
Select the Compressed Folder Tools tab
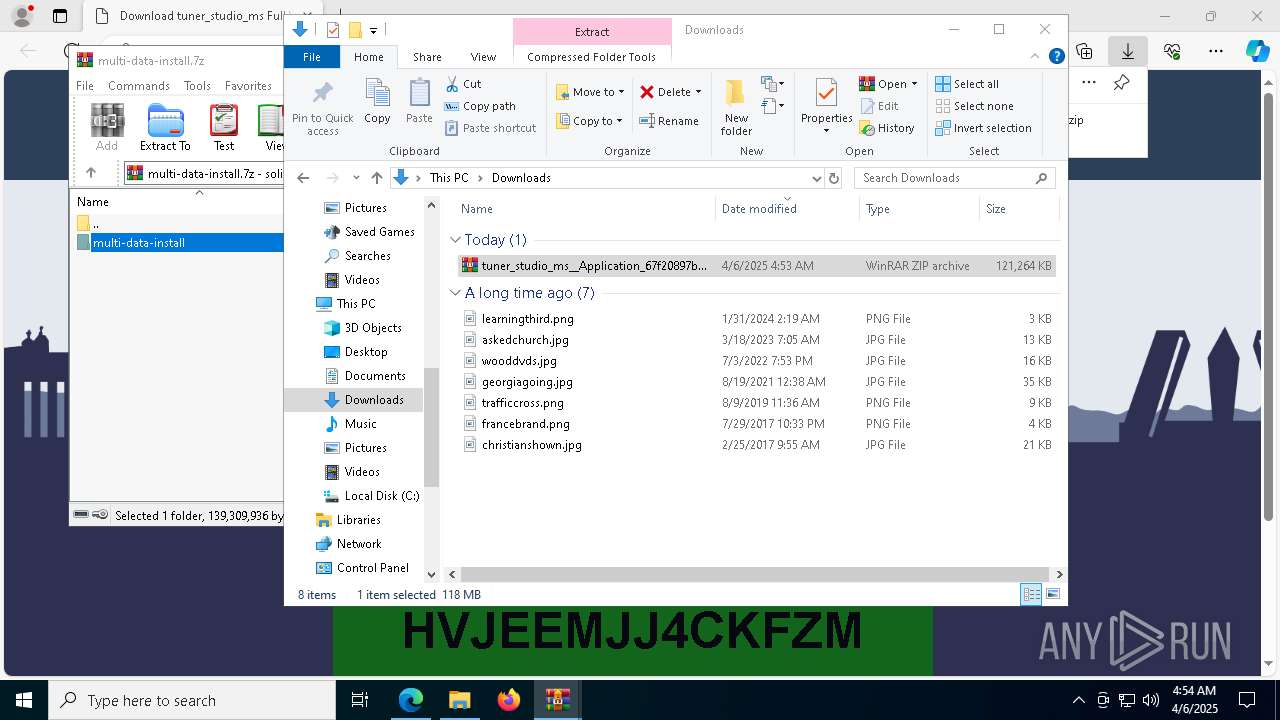click(x=591, y=57)
